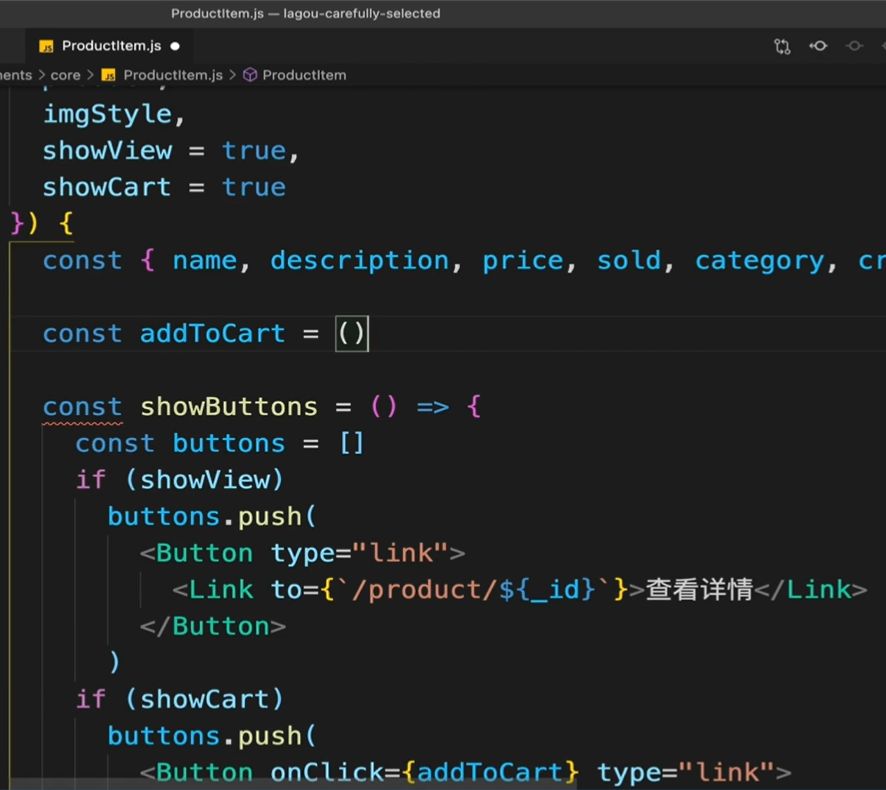Click the 'if (showView)' condition

(180, 480)
